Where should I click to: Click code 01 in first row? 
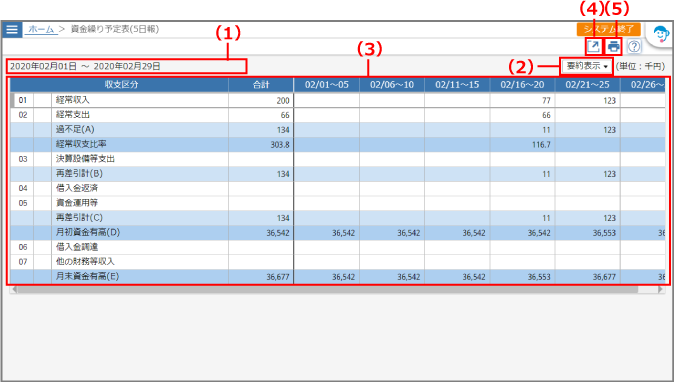pyautogui.click(x=23, y=100)
